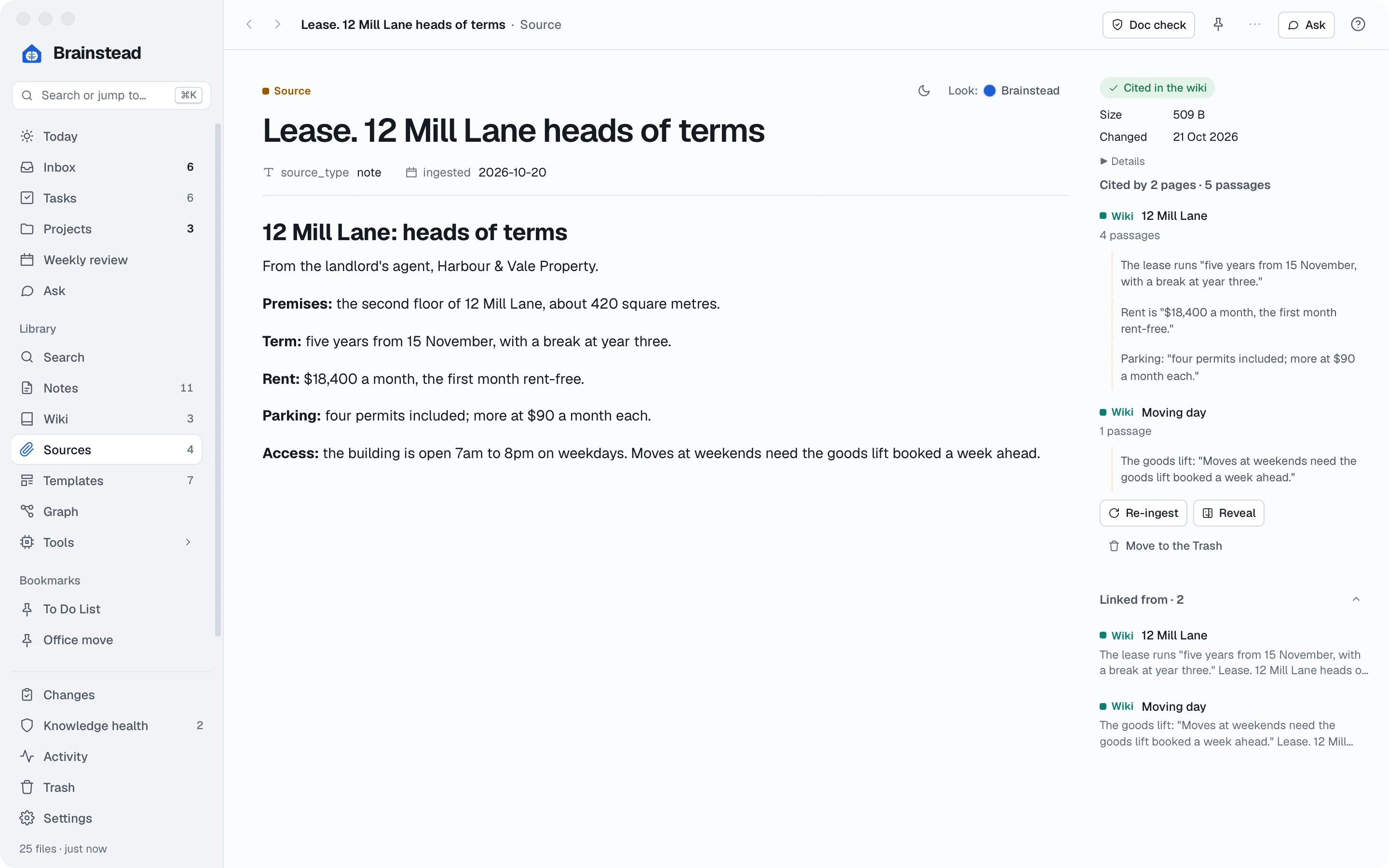The height and width of the screenshot is (868, 1389).
Task: Expand the Details disclosure triangle
Action: 1103,162
